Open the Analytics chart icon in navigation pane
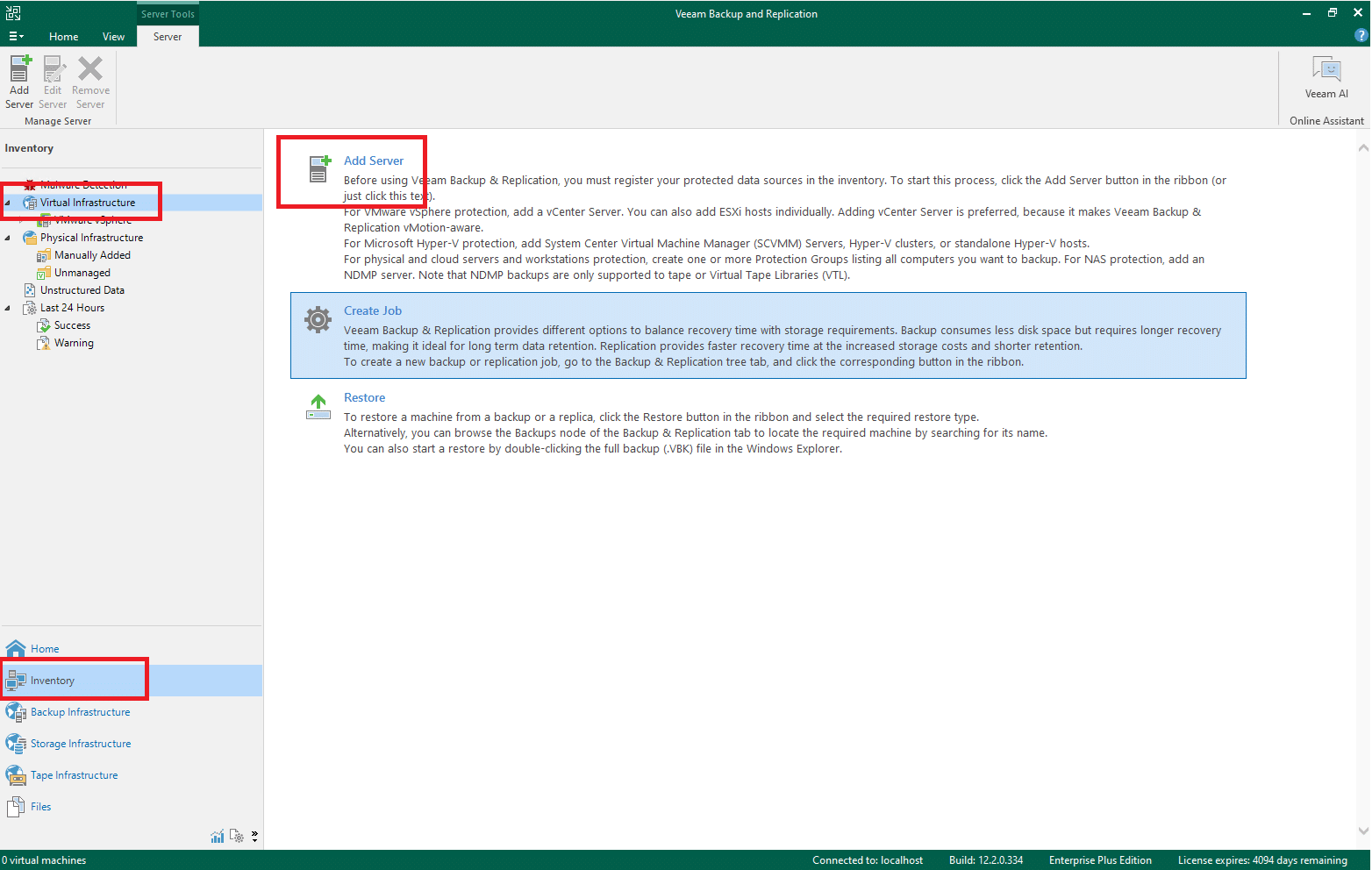This screenshot has width=1372, height=870. point(217,837)
